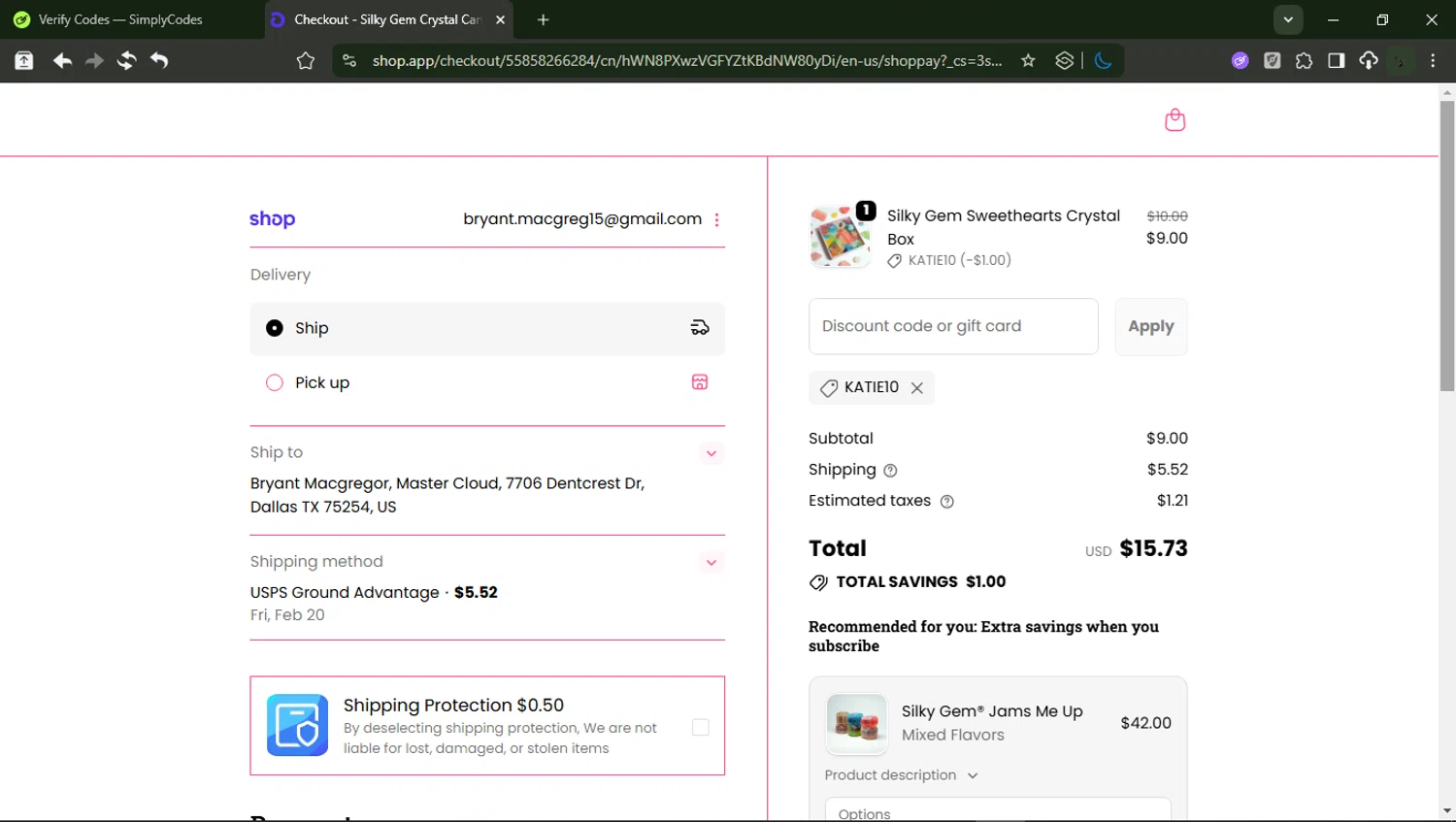Click the USPS Ground Advantage text
The image size is (1456, 822).
pos(345,593)
